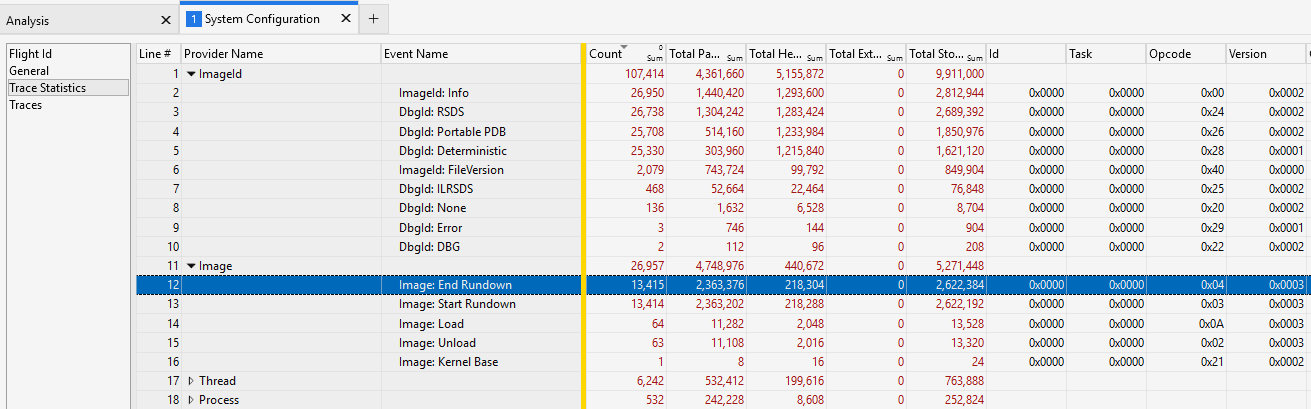Image resolution: width=1311 pixels, height=409 pixels.
Task: Click the Process count value 532
Action: click(x=656, y=400)
